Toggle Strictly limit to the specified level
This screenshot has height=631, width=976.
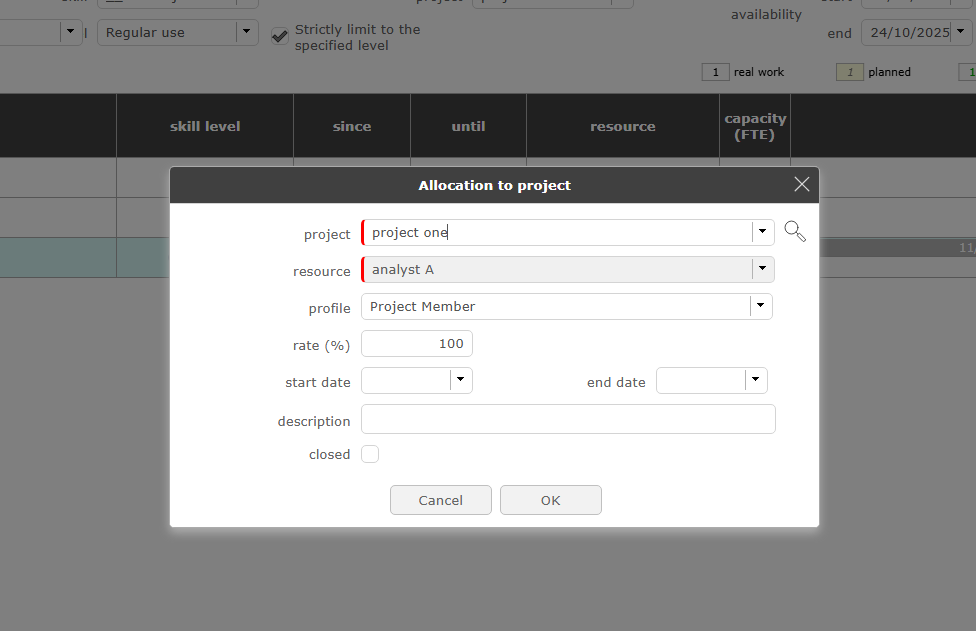click(280, 37)
